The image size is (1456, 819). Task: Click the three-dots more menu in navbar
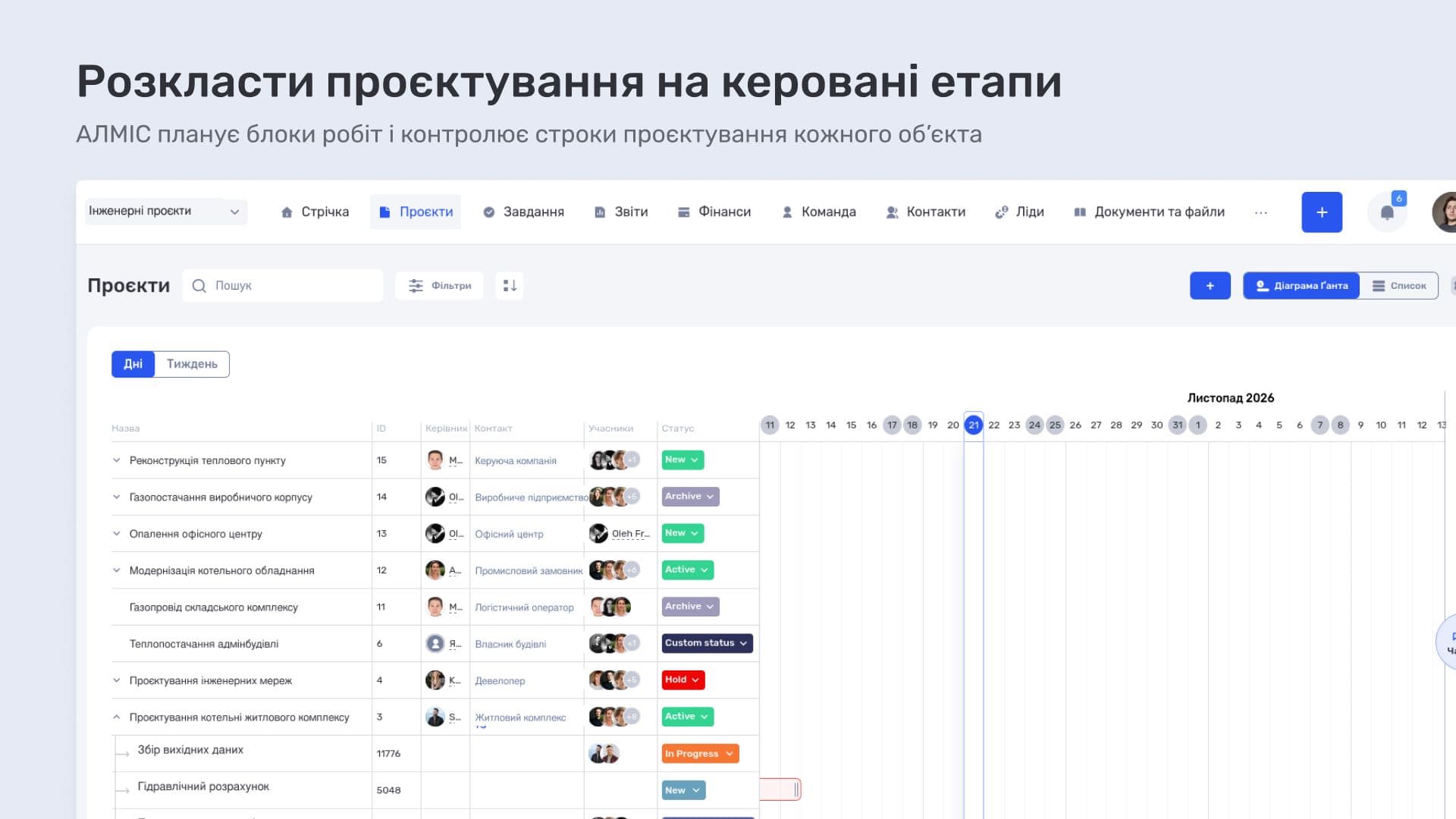[1261, 212]
